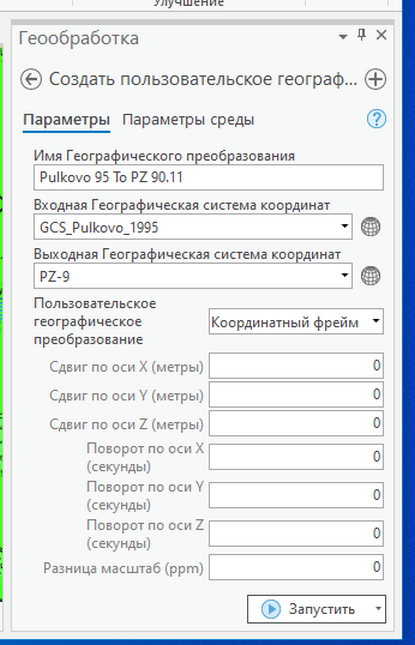Screen dimensions: 415x645
Task: Open globe picker for output coordinate system
Action: pos(371,276)
